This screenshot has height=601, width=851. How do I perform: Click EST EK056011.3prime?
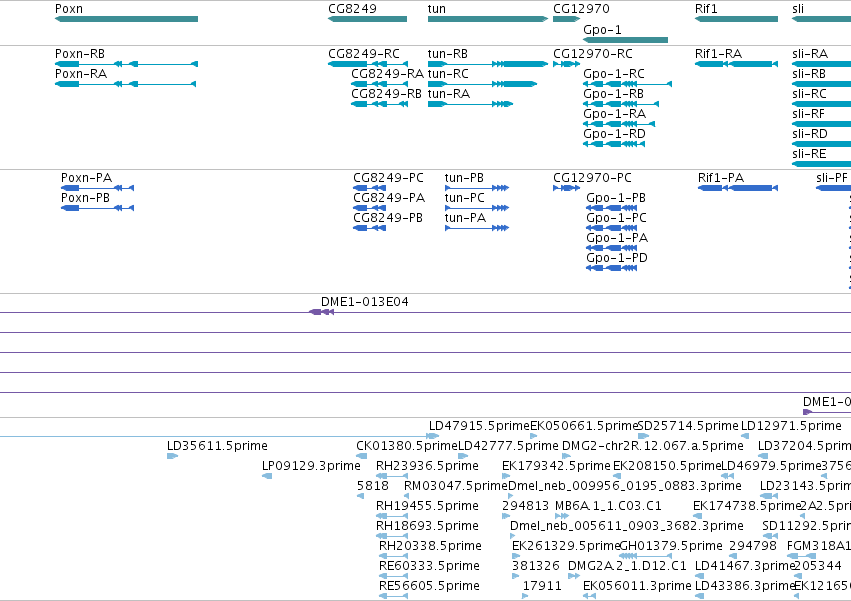(637, 586)
